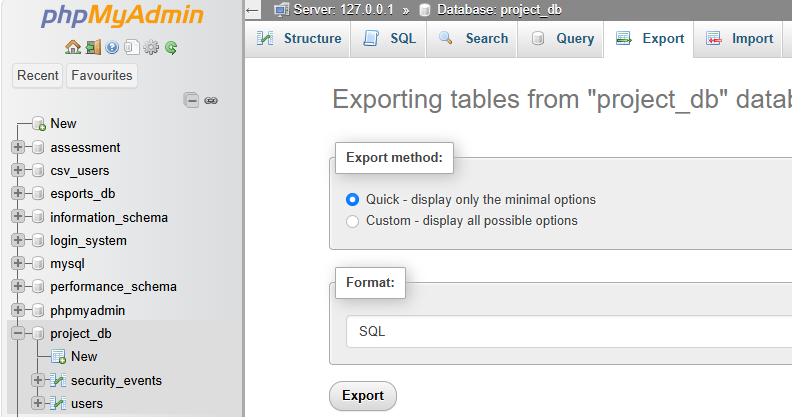This screenshot has height=417, width=792.
Task: Click the link with main panel icon
Action: click(x=211, y=100)
